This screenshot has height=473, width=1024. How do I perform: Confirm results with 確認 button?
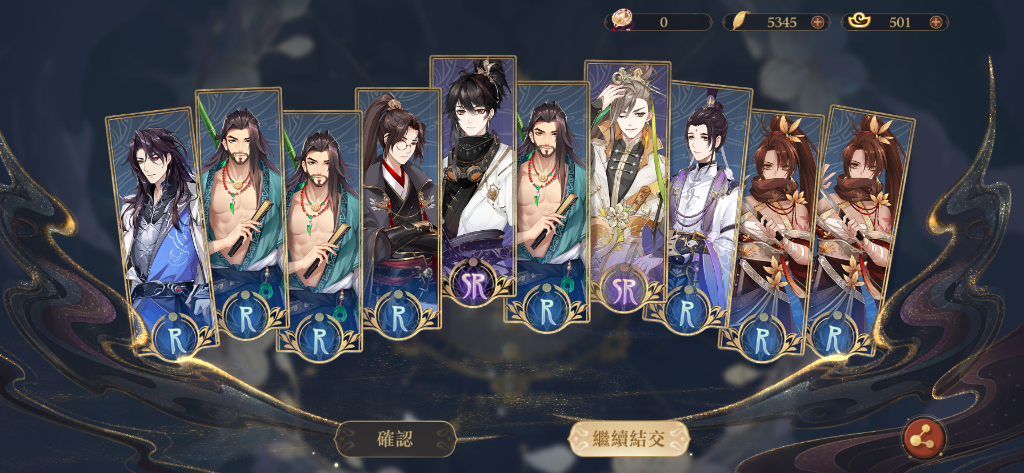(395, 438)
